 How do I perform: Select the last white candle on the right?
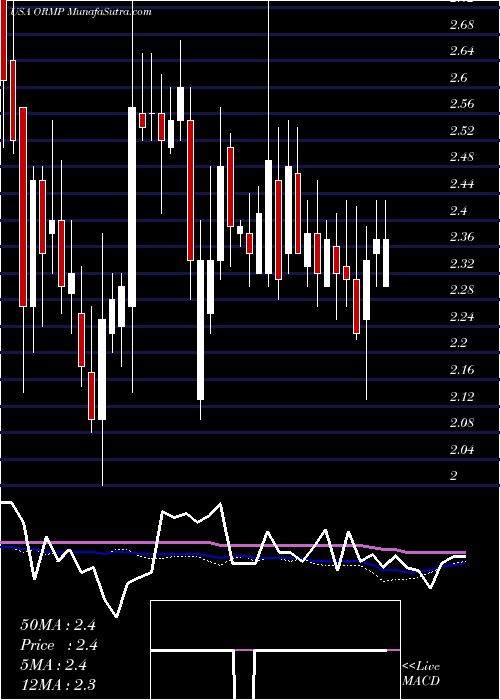click(x=385, y=263)
